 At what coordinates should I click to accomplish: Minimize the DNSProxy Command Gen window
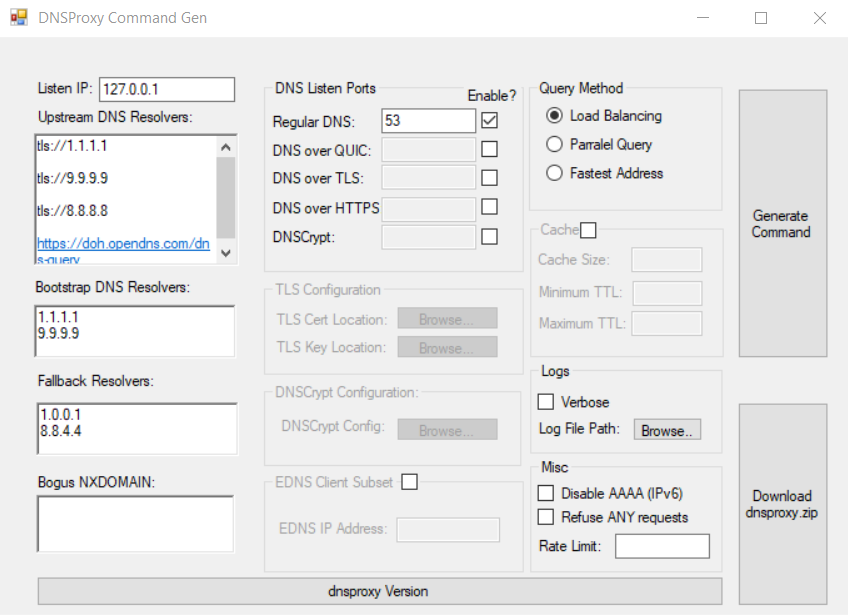click(703, 18)
